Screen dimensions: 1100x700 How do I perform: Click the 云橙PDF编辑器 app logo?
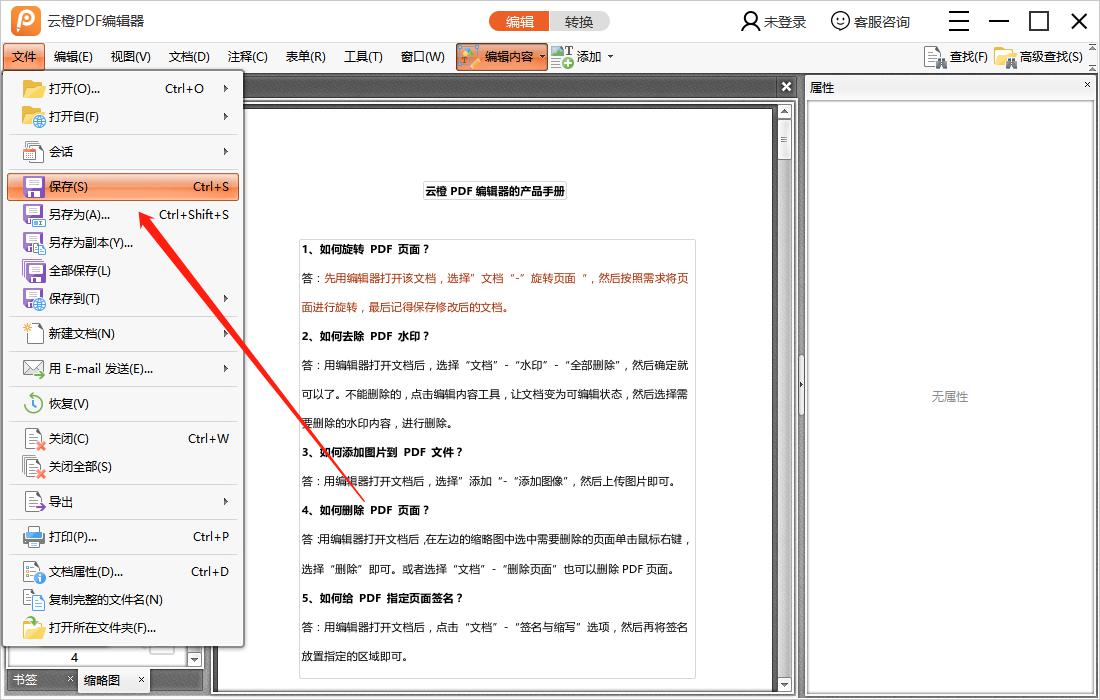tap(26, 21)
